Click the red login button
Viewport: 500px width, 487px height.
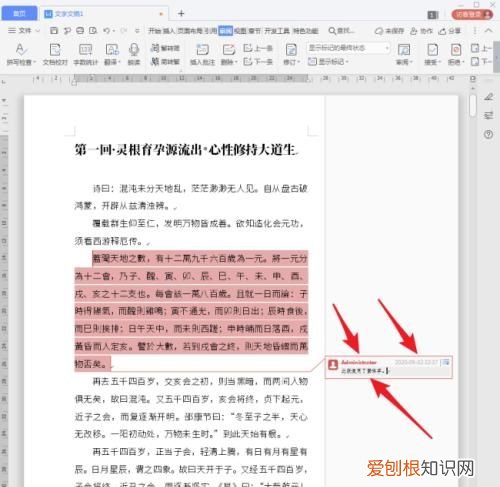pyautogui.click(x=472, y=14)
